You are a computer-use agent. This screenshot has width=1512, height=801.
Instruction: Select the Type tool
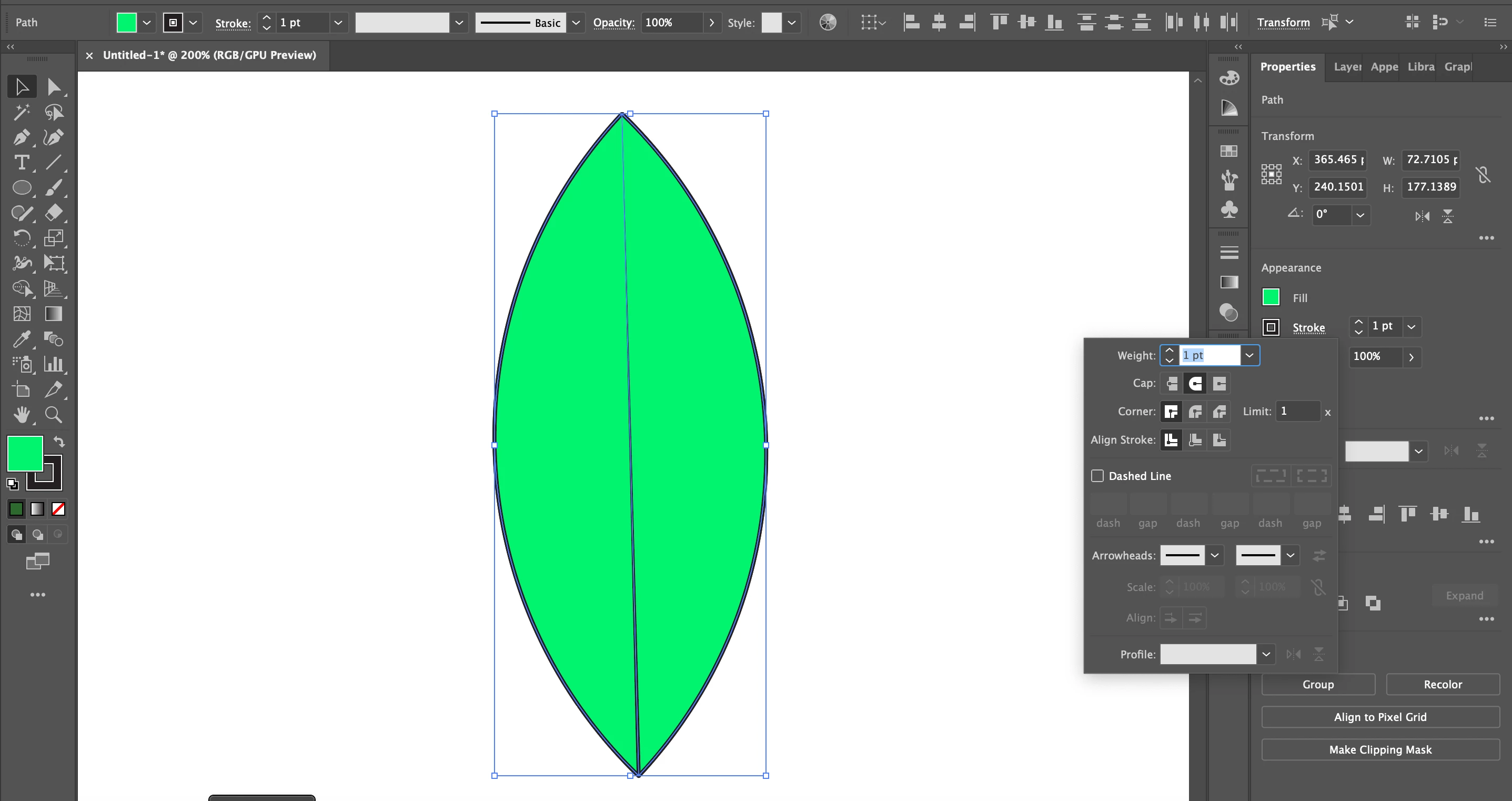tap(21, 163)
